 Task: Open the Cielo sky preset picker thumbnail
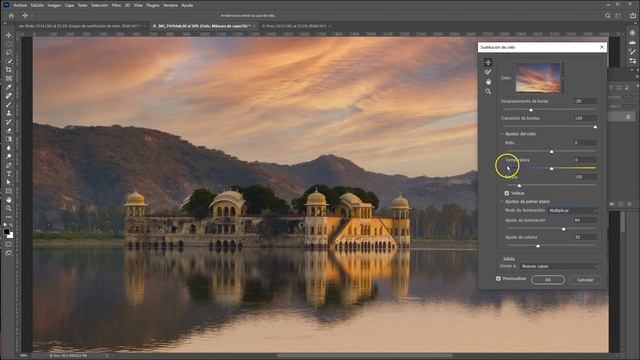click(x=538, y=78)
